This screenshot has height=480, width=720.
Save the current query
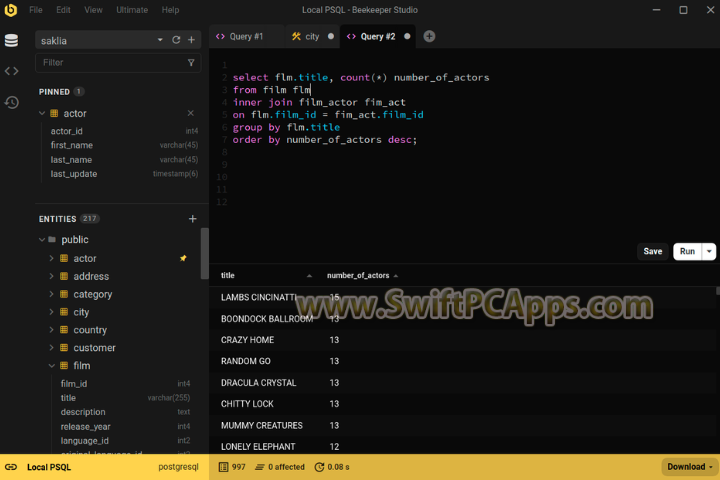tap(652, 251)
